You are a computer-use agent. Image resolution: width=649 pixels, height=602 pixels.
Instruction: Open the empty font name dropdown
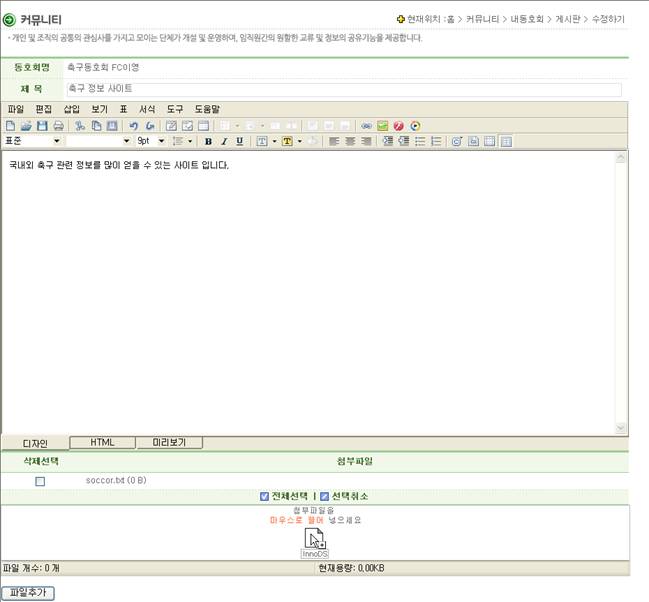pyautogui.click(x=126, y=142)
